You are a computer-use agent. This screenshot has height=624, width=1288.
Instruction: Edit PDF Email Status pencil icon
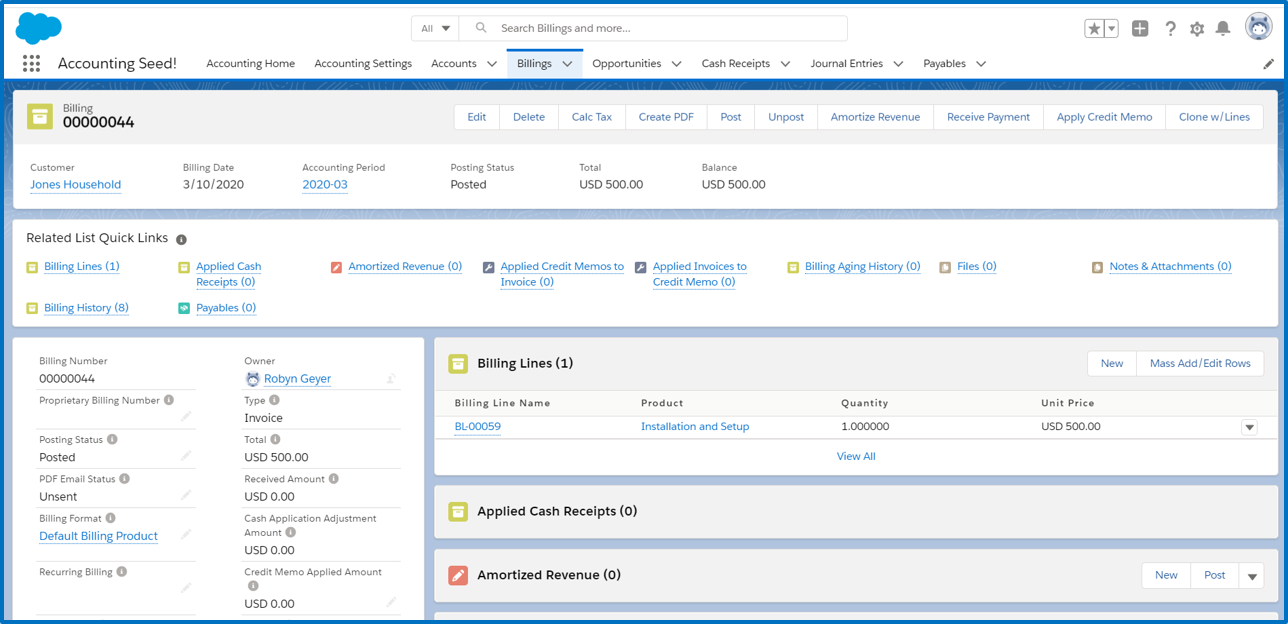(186, 495)
